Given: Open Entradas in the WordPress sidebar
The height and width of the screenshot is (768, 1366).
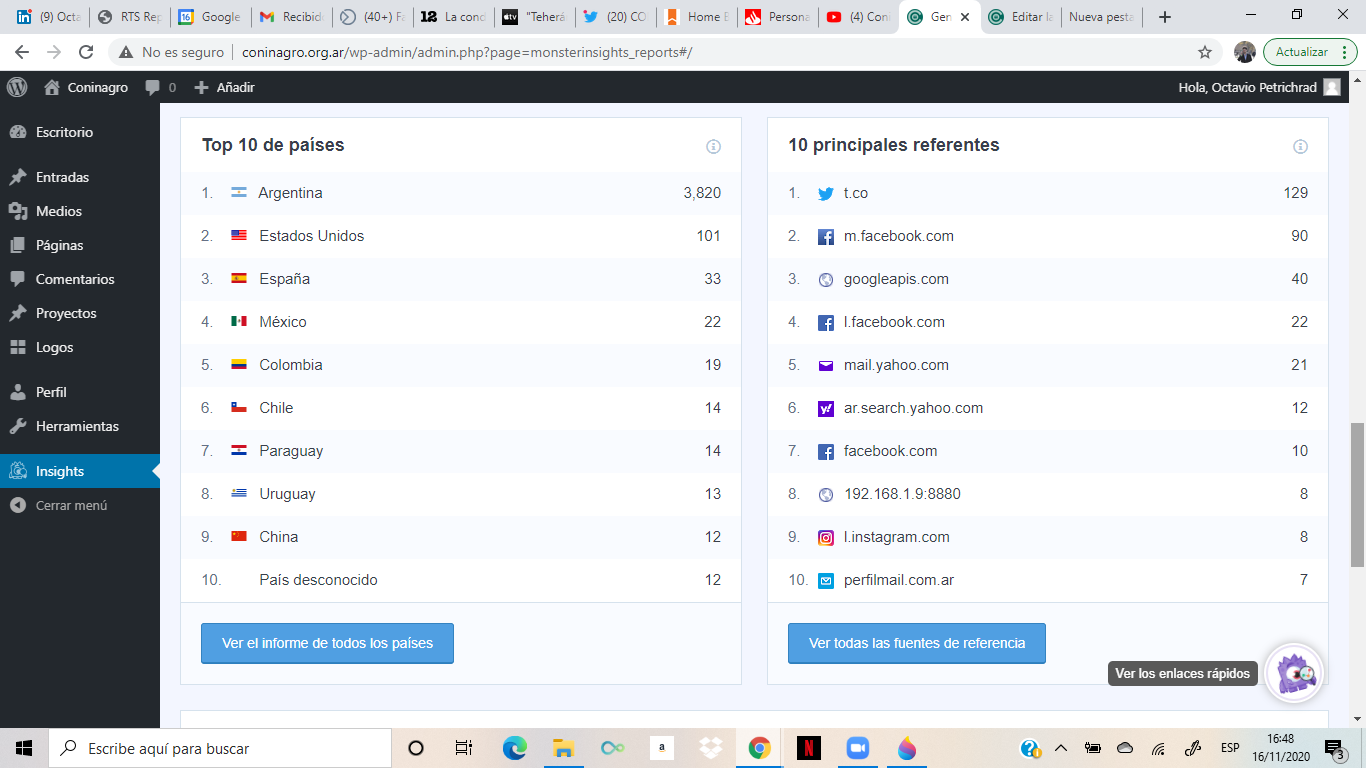Looking at the screenshot, I should pyautogui.click(x=62, y=177).
